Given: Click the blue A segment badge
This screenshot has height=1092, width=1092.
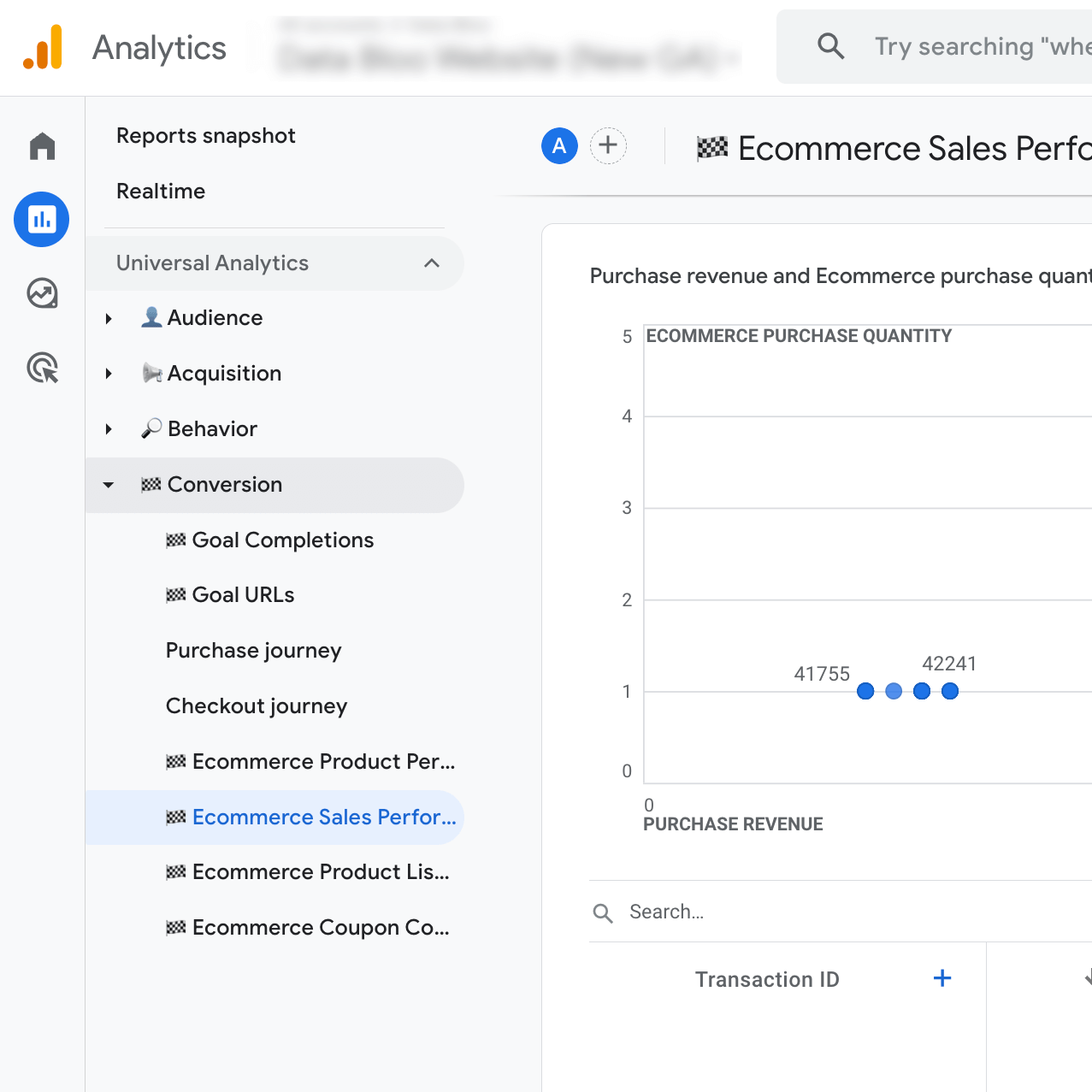Looking at the screenshot, I should pos(559,146).
